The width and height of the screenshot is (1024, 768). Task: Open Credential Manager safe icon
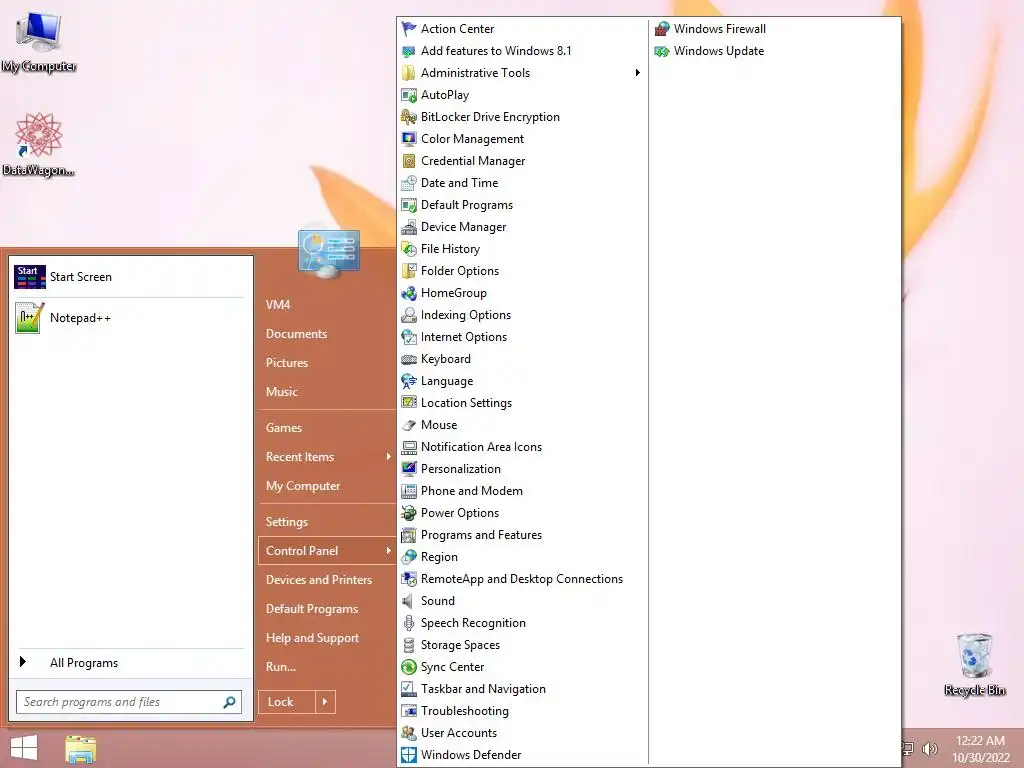click(409, 161)
